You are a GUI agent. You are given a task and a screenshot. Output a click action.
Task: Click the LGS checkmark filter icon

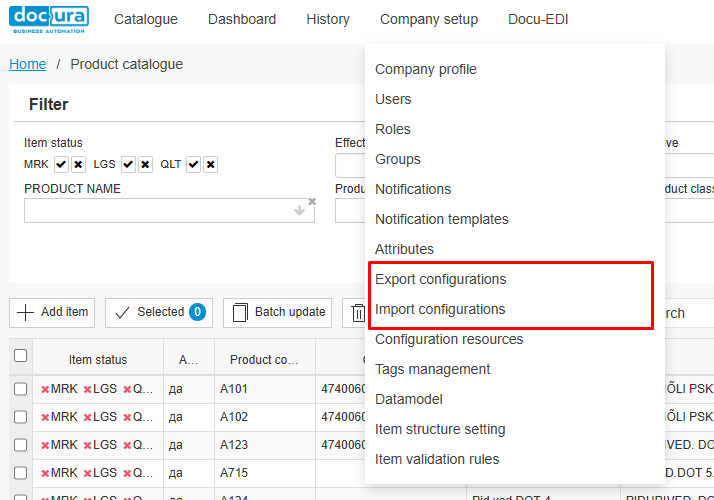128,164
